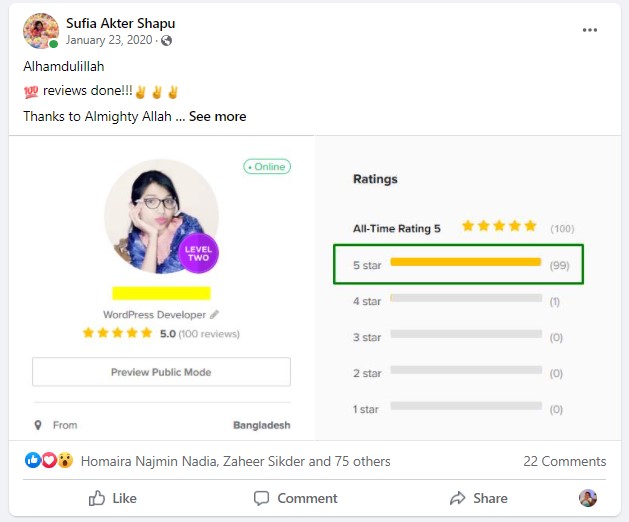Click the green Online status badge
Viewport: 629px width, 522px height.
click(x=267, y=167)
